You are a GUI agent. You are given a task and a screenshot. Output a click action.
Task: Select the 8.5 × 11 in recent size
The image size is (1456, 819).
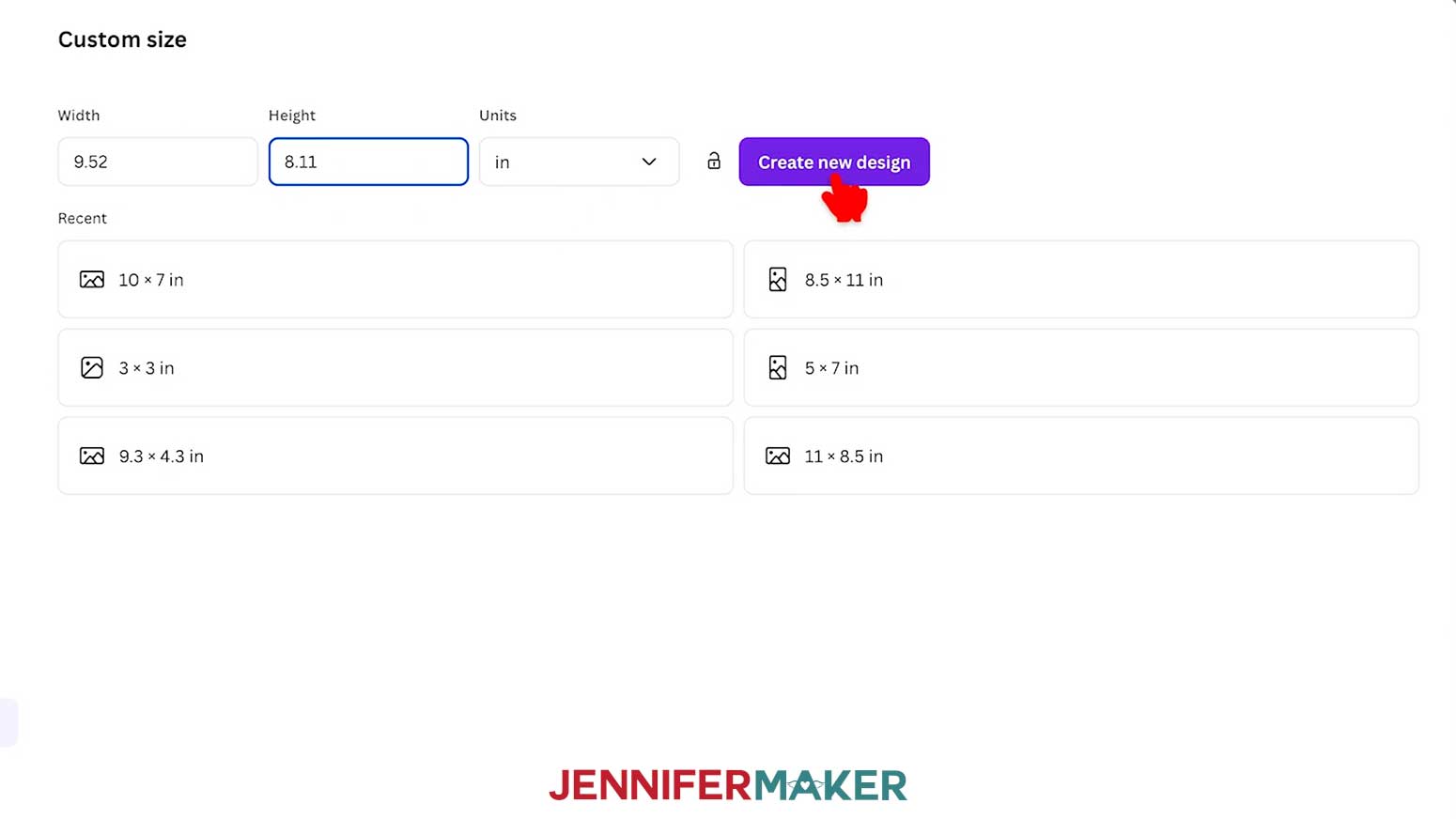(x=1081, y=280)
